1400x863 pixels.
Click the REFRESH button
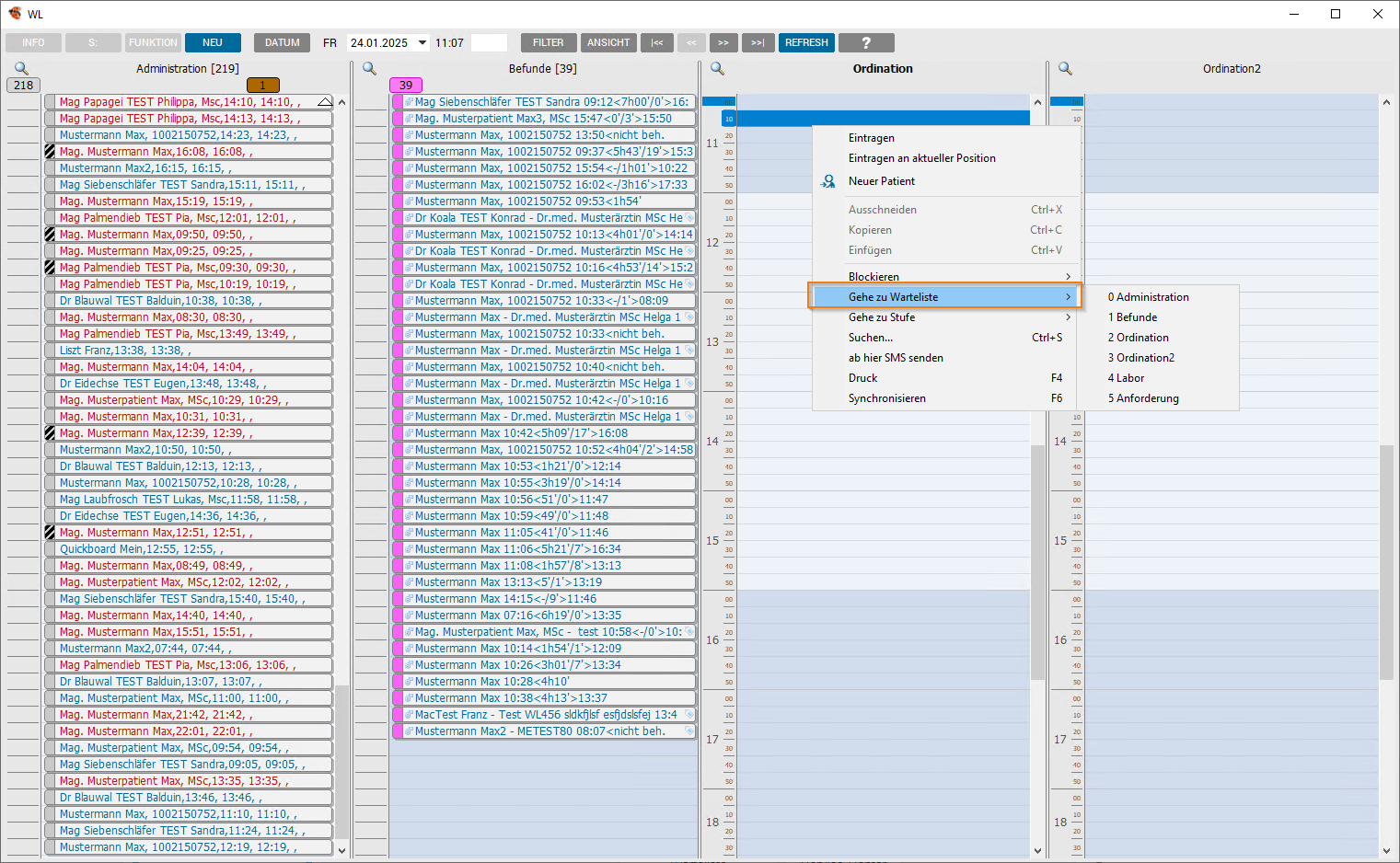coord(807,42)
